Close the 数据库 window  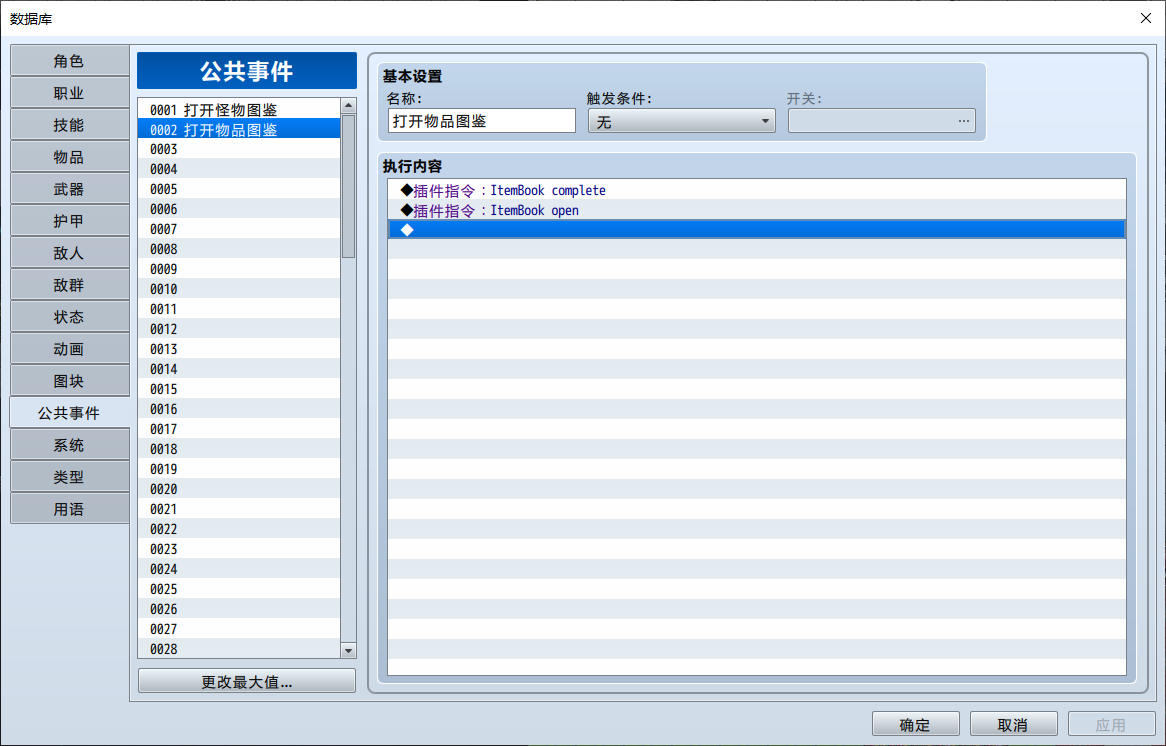(1145, 18)
